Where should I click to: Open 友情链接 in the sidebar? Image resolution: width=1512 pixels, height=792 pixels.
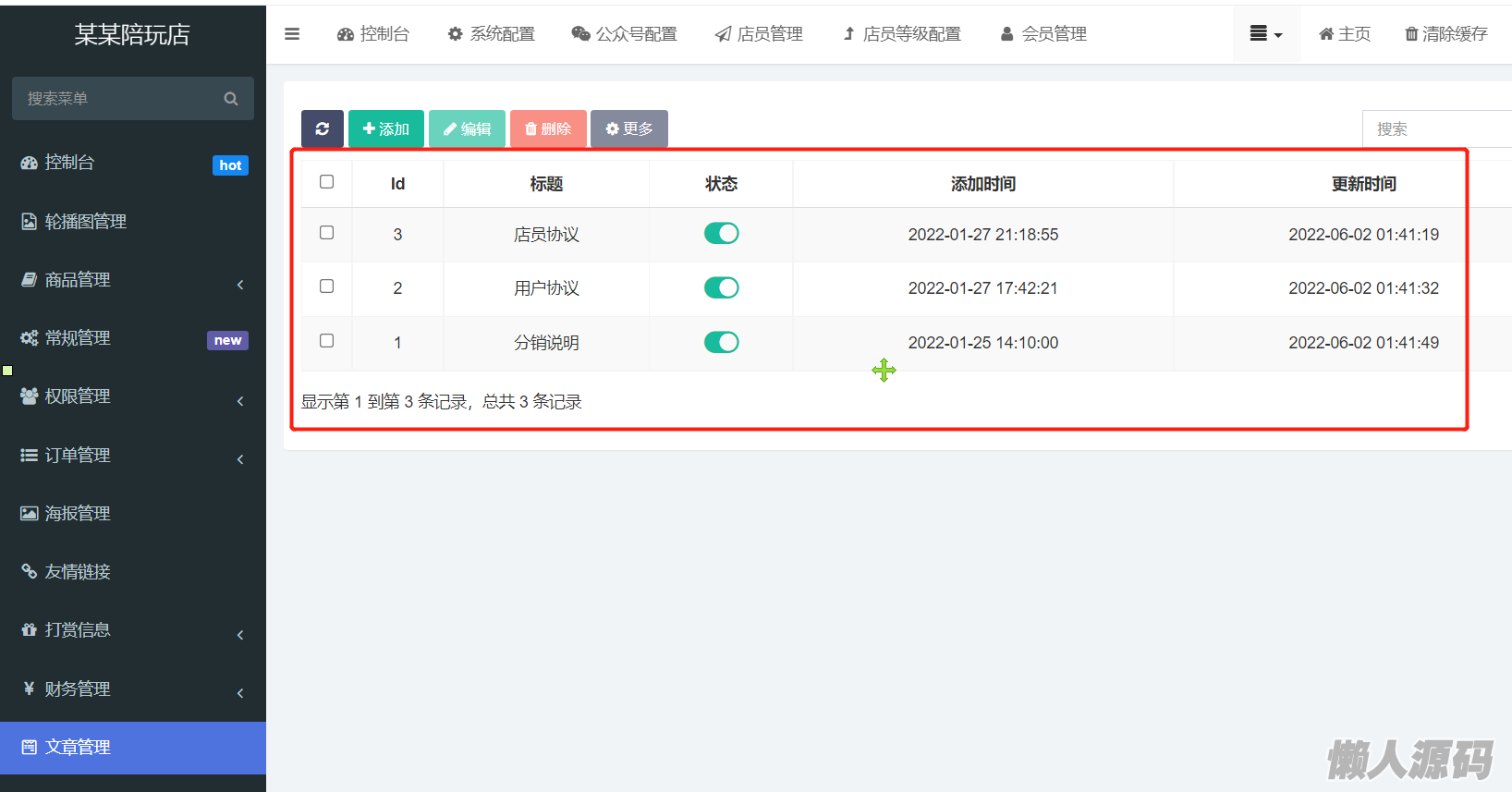[x=78, y=571]
